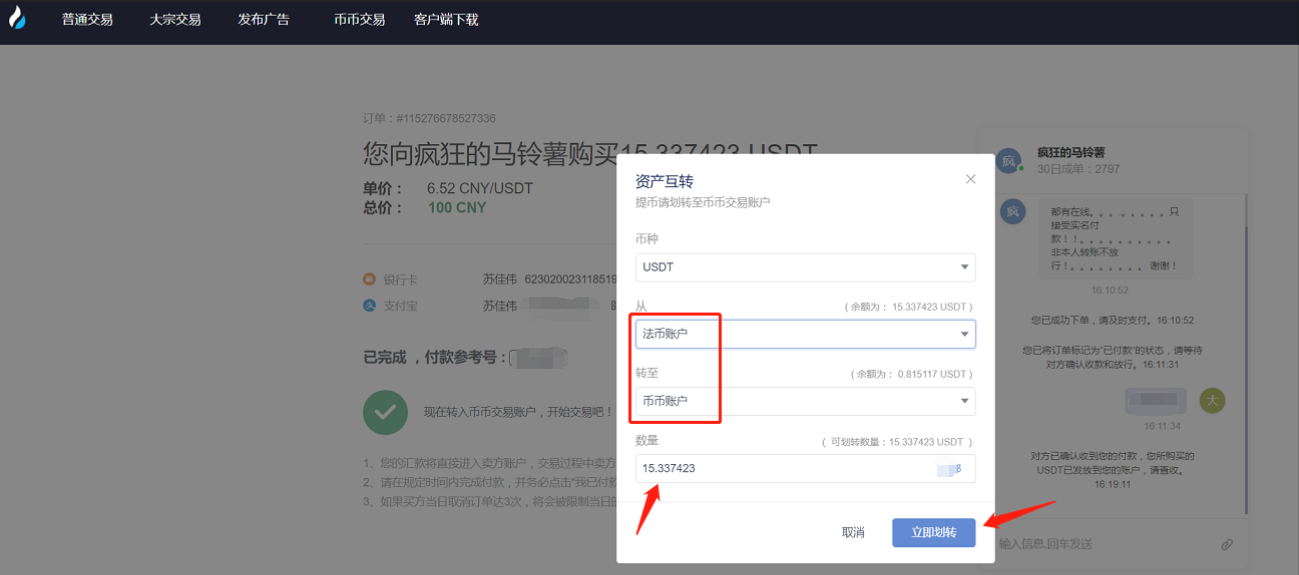Click the 银行卡 bank card icon
Image resolution: width=1299 pixels, height=575 pixels.
[x=369, y=279]
